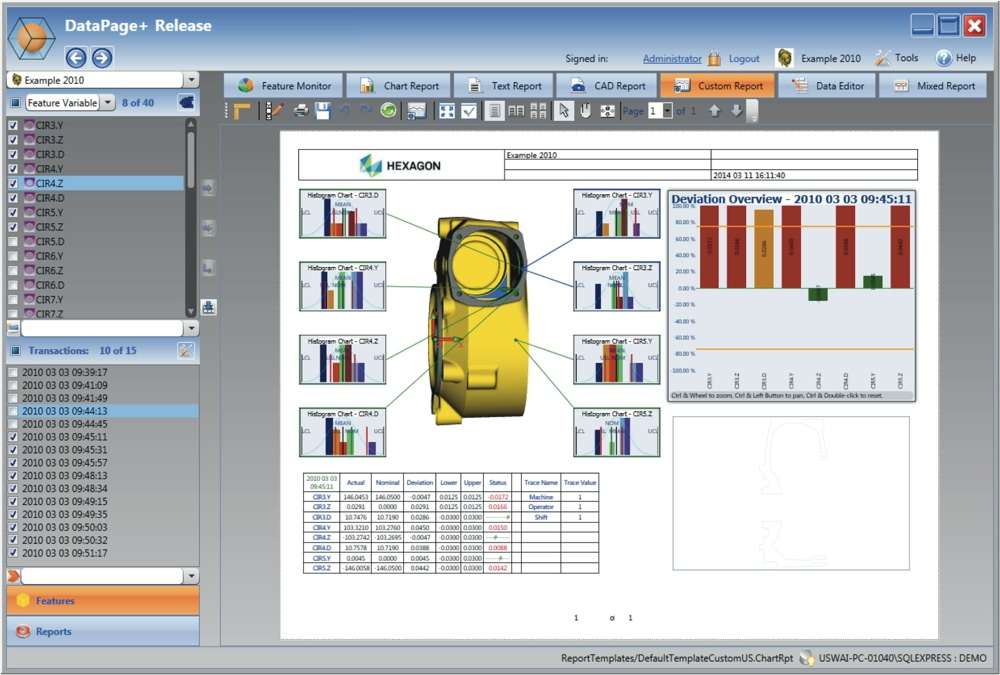This screenshot has height=675, width=1000.
Task: Open the dropdown below the feature list
Action: tap(191, 329)
